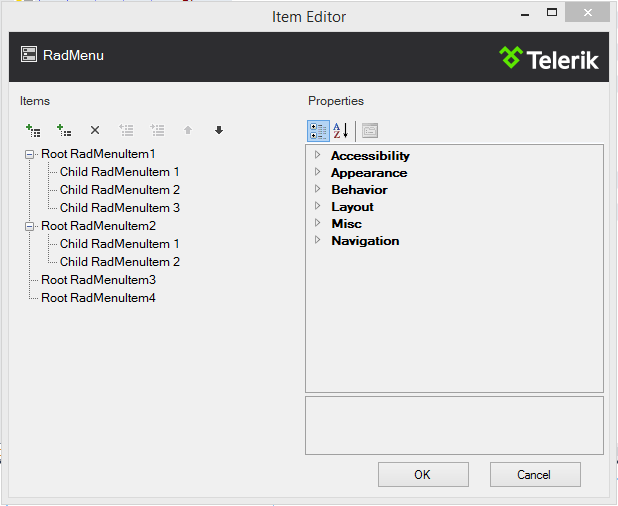Screen dimensions: 618x506
Task: Click the Add root item icon
Action: (33, 130)
